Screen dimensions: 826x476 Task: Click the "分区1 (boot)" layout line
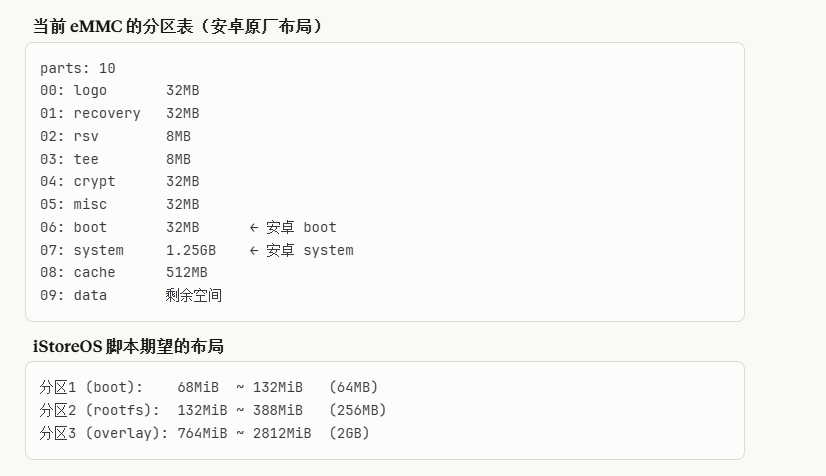coord(209,387)
